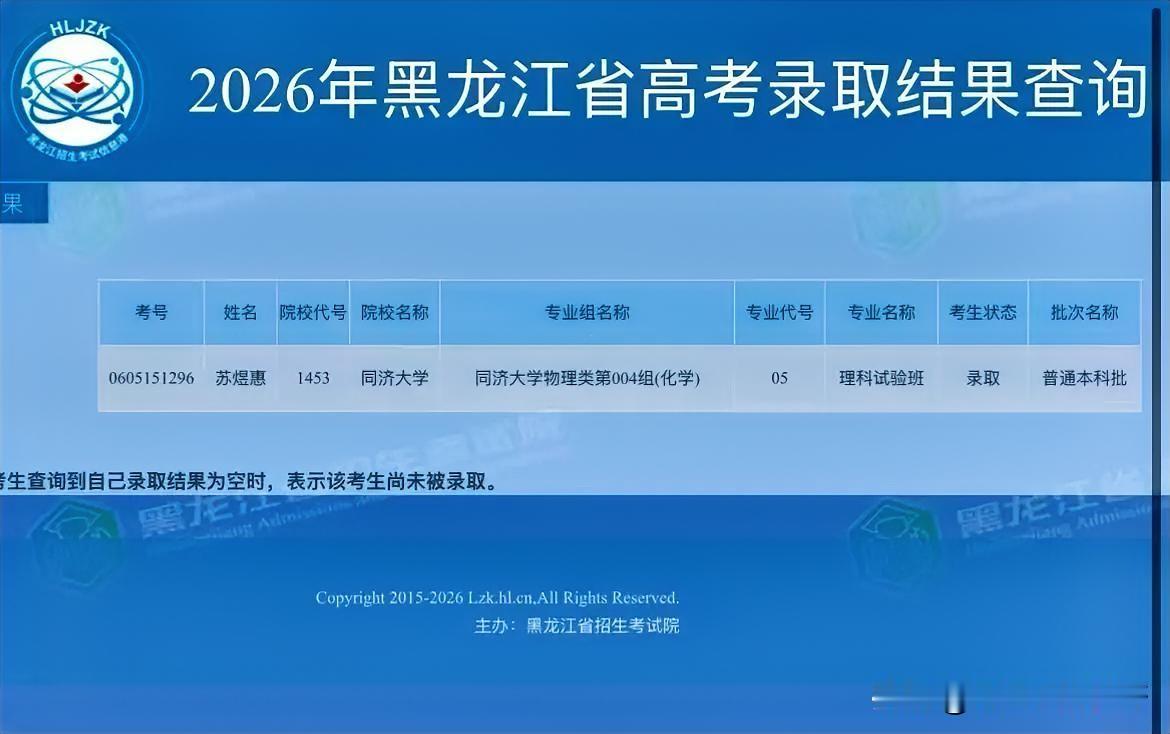Select the 理科试验班 major cell
Screen dimensions: 1170x734
click(881, 378)
